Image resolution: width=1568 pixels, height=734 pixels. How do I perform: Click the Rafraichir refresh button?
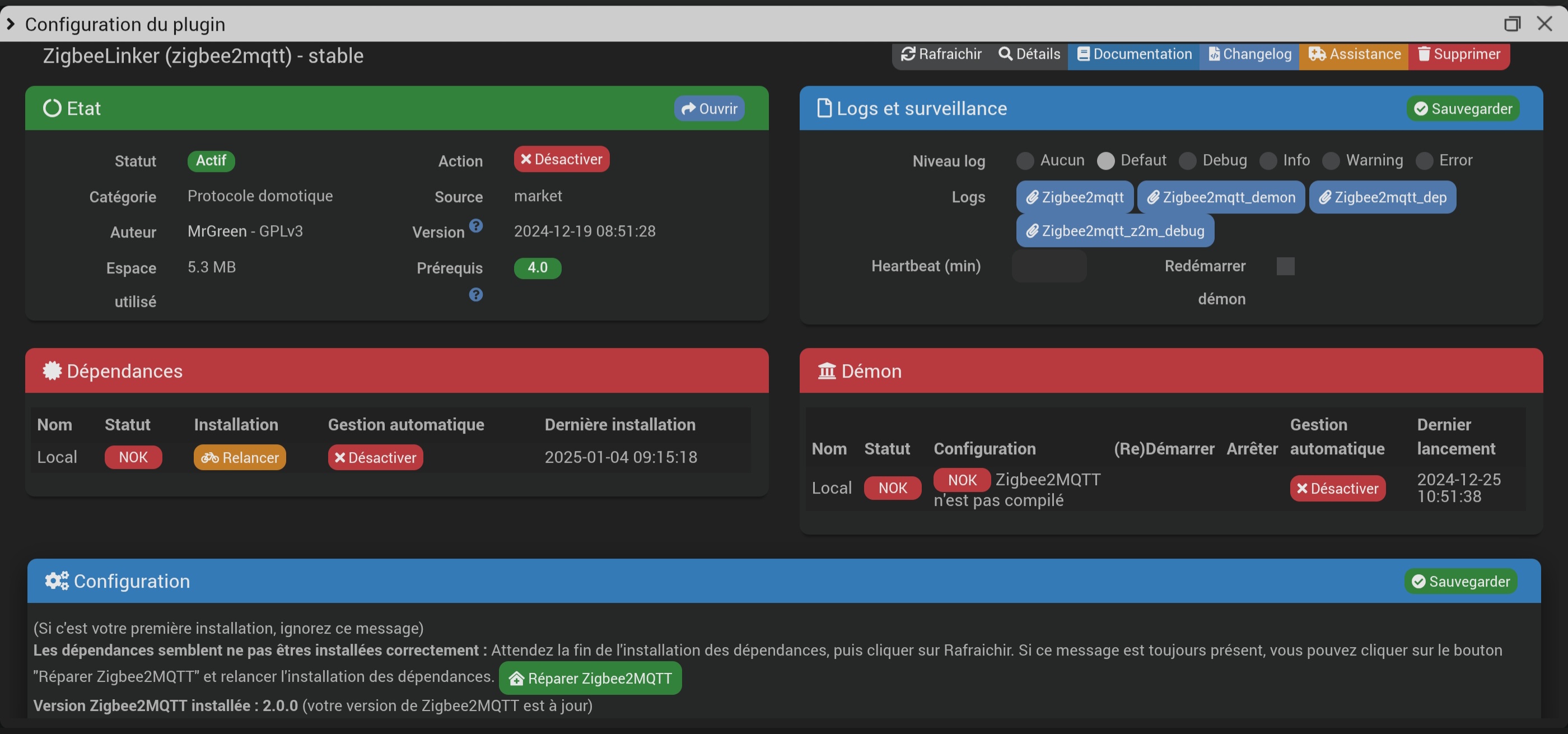(x=941, y=54)
